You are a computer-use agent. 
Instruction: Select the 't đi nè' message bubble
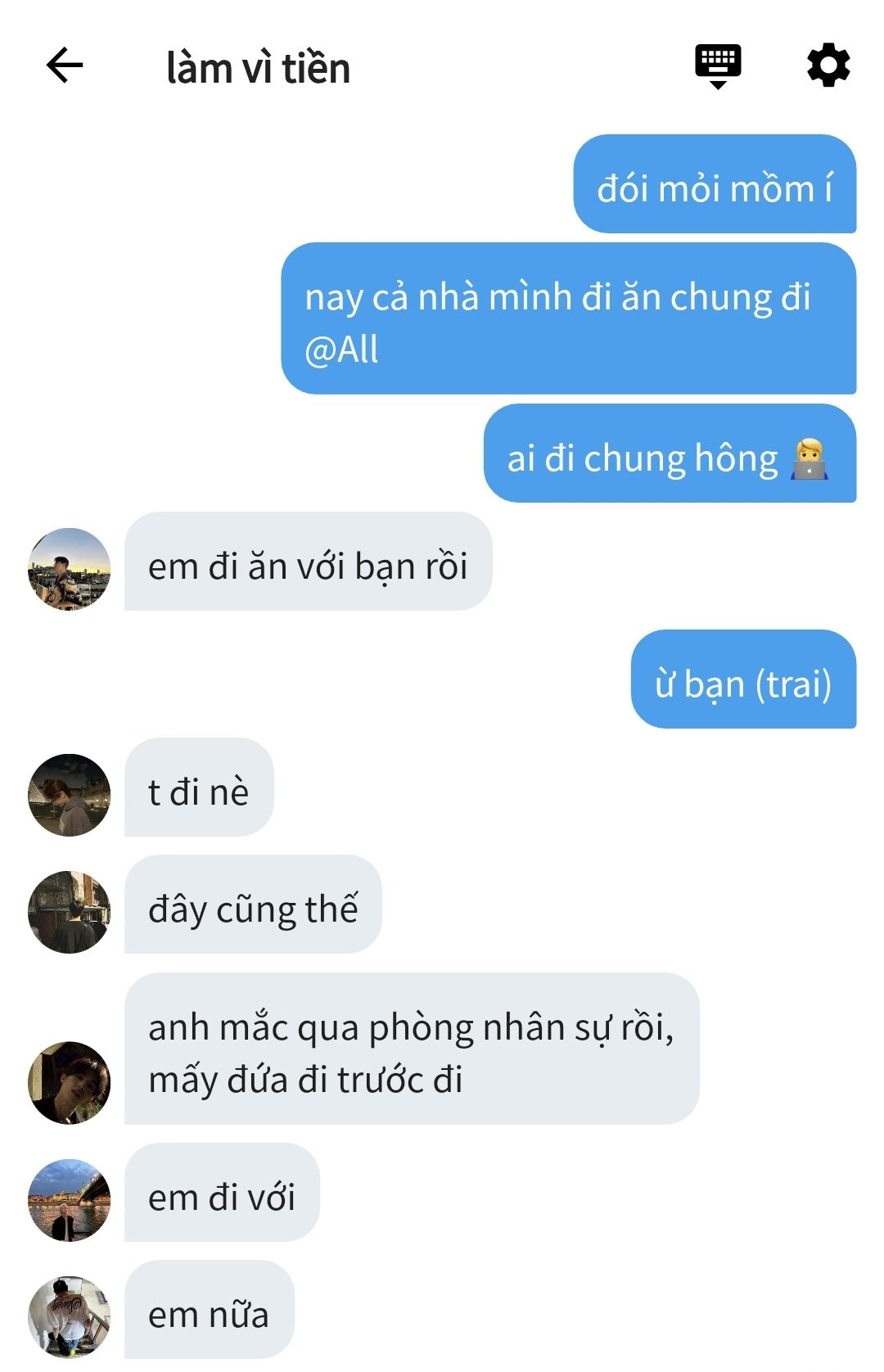pos(199,787)
